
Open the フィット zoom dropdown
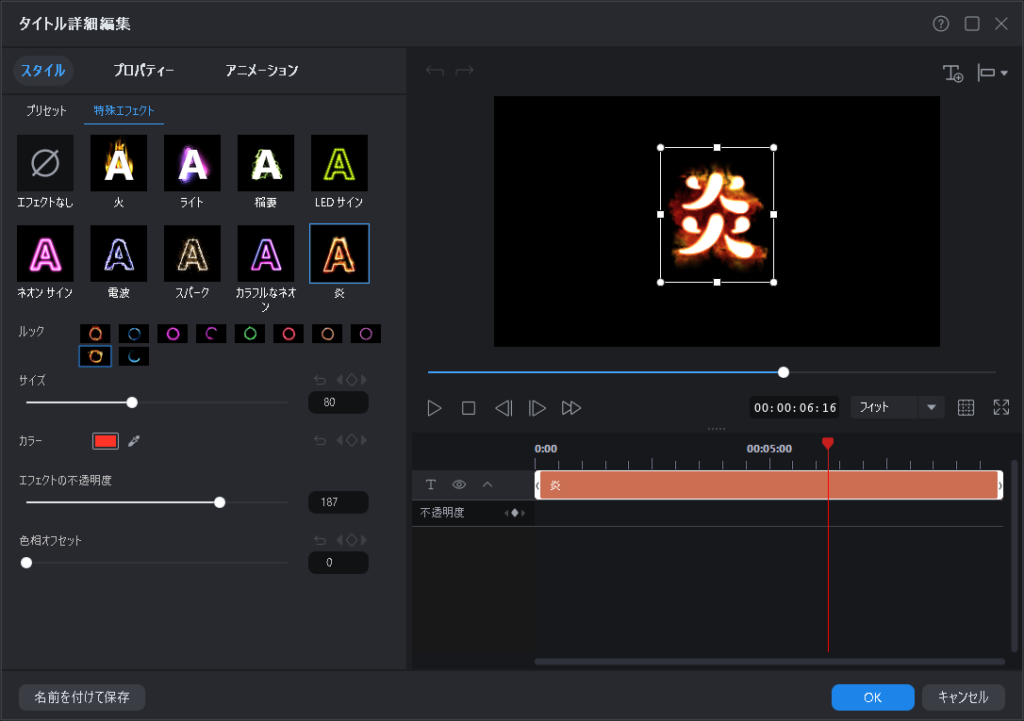click(932, 408)
